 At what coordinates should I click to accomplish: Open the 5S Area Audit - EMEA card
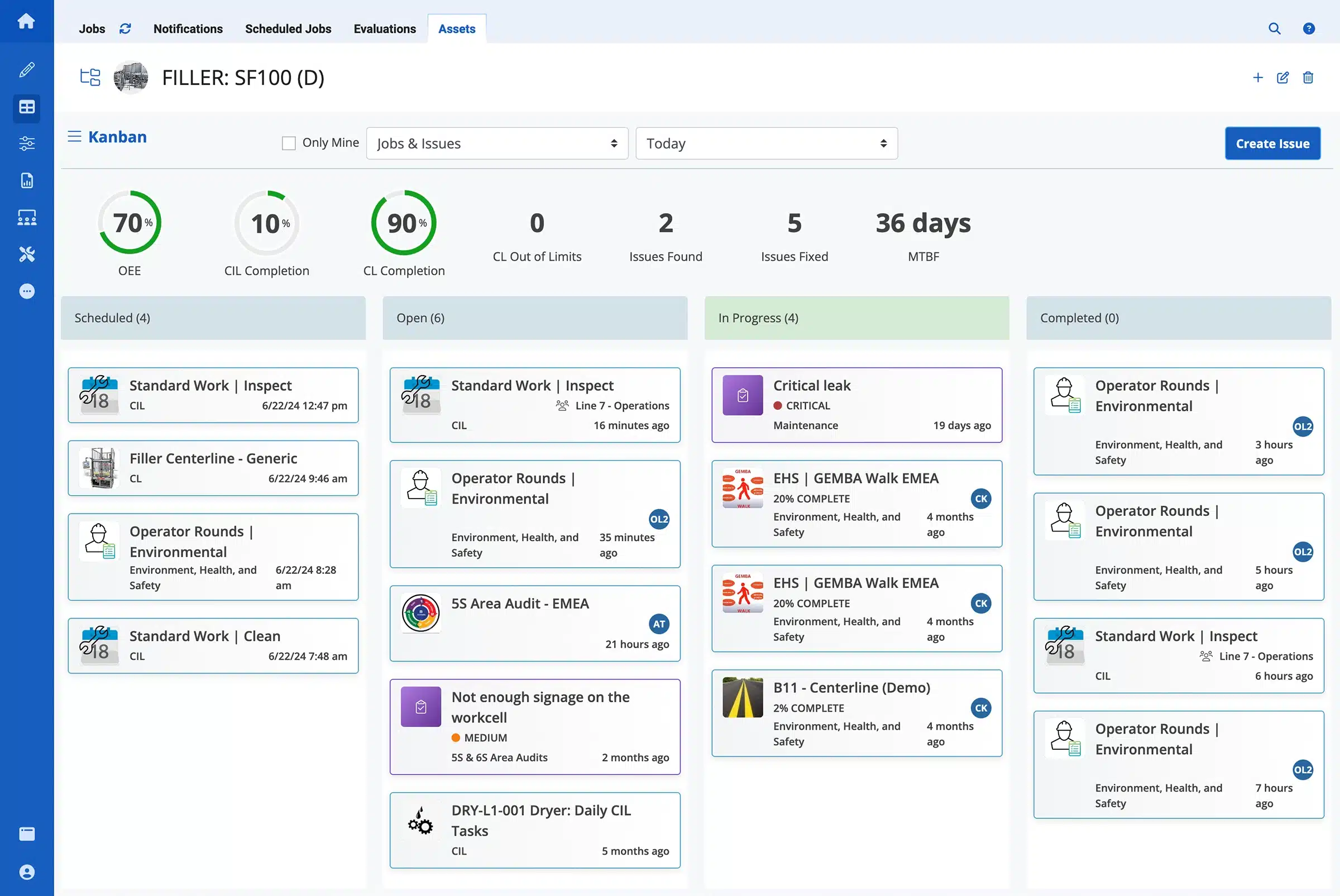[535, 624]
